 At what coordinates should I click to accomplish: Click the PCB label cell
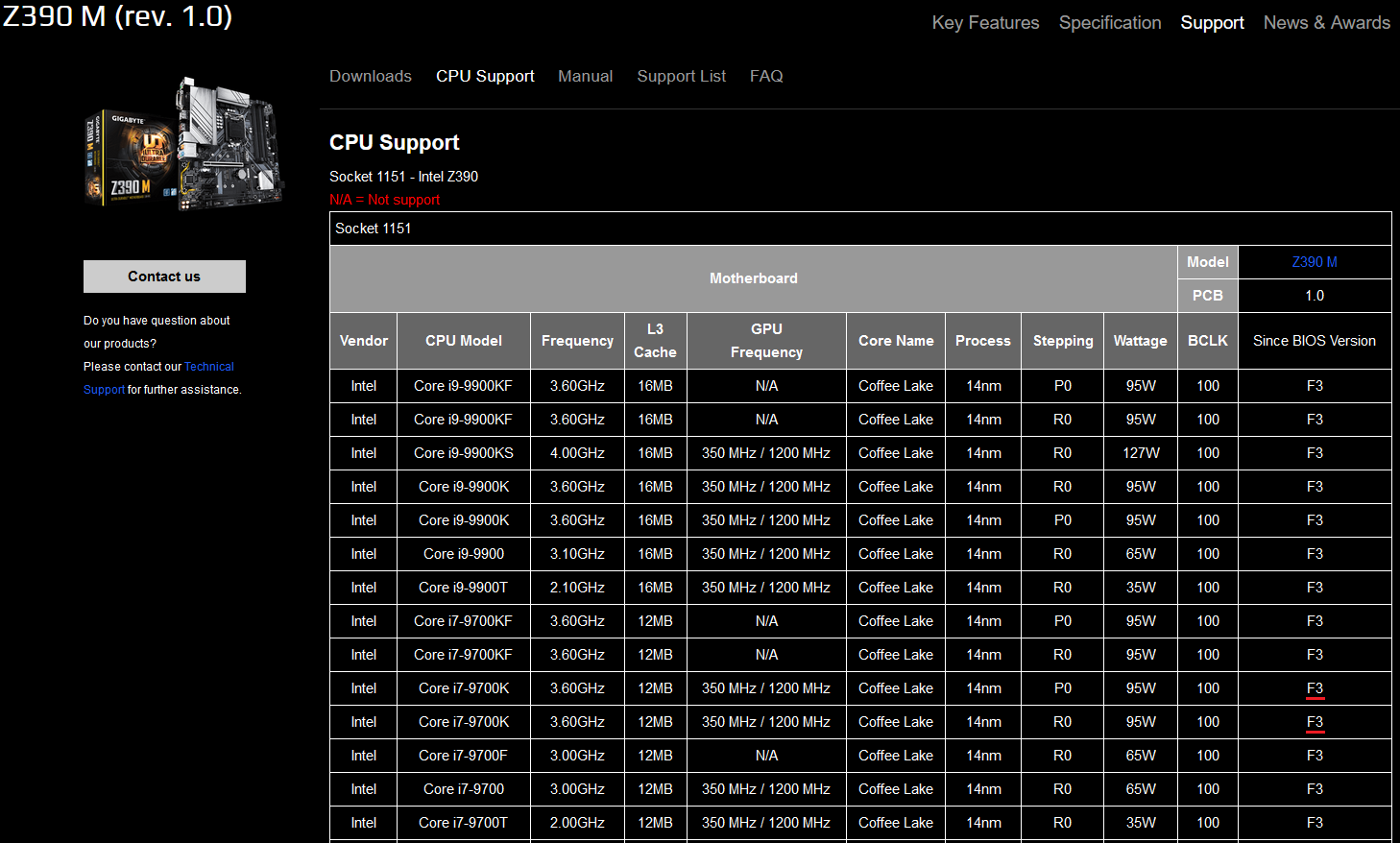coord(1208,296)
